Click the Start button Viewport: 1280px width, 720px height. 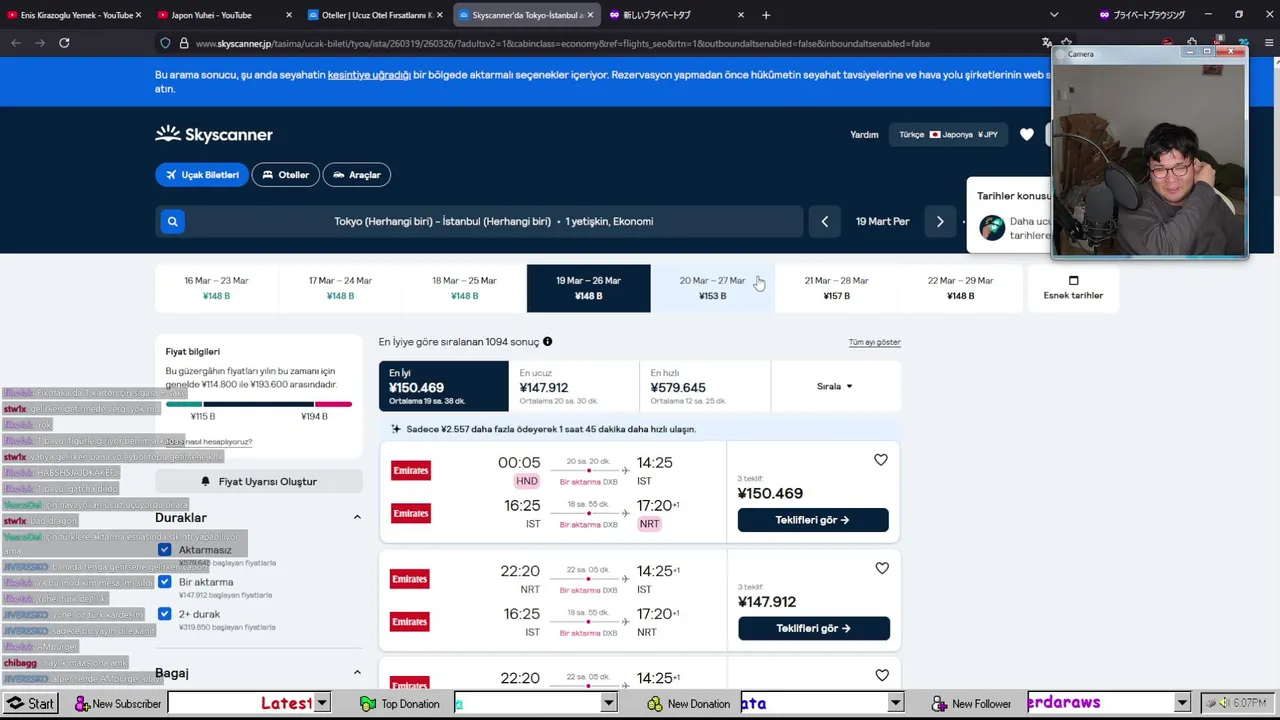[x=30, y=704]
